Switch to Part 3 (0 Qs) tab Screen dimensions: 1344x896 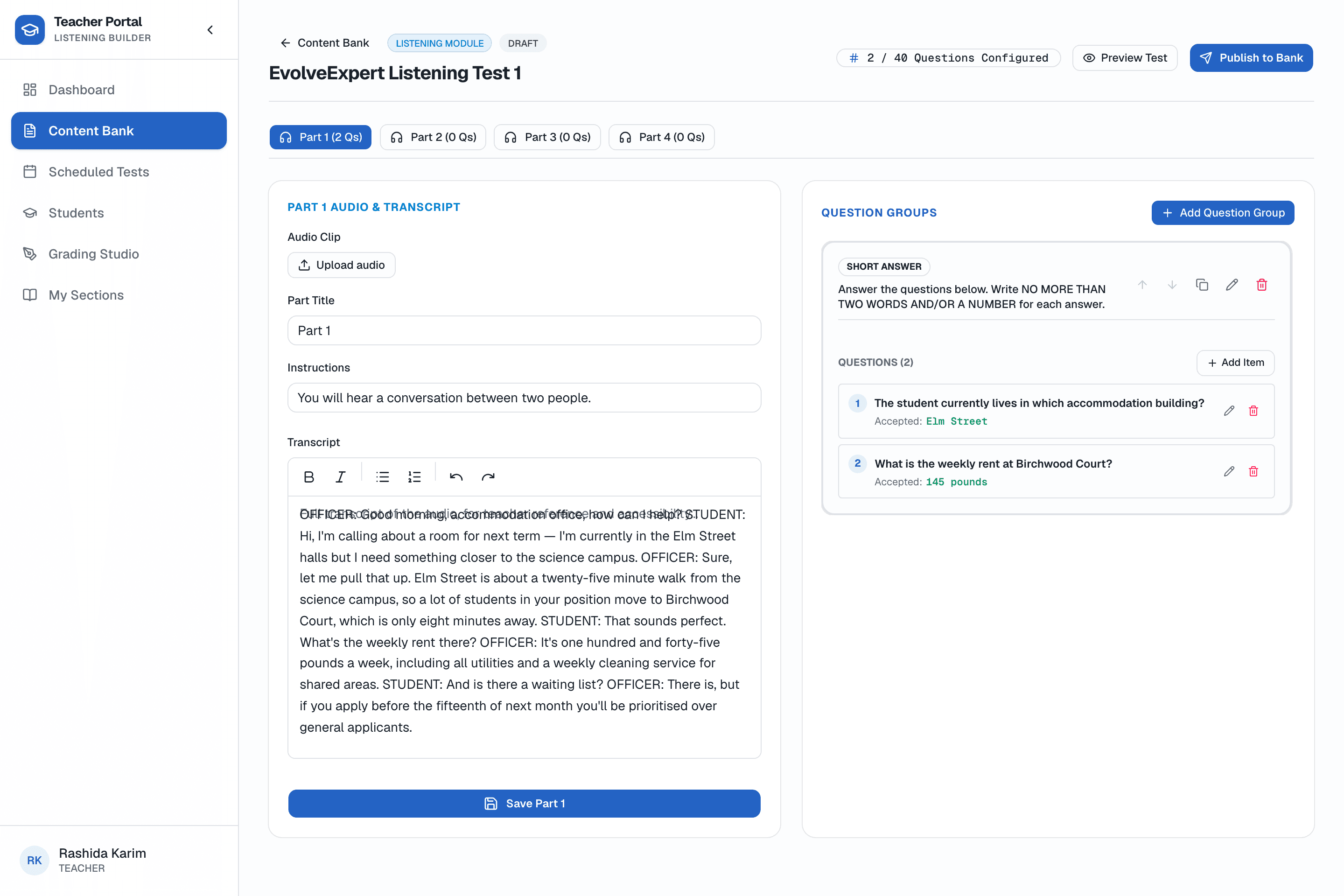point(547,137)
